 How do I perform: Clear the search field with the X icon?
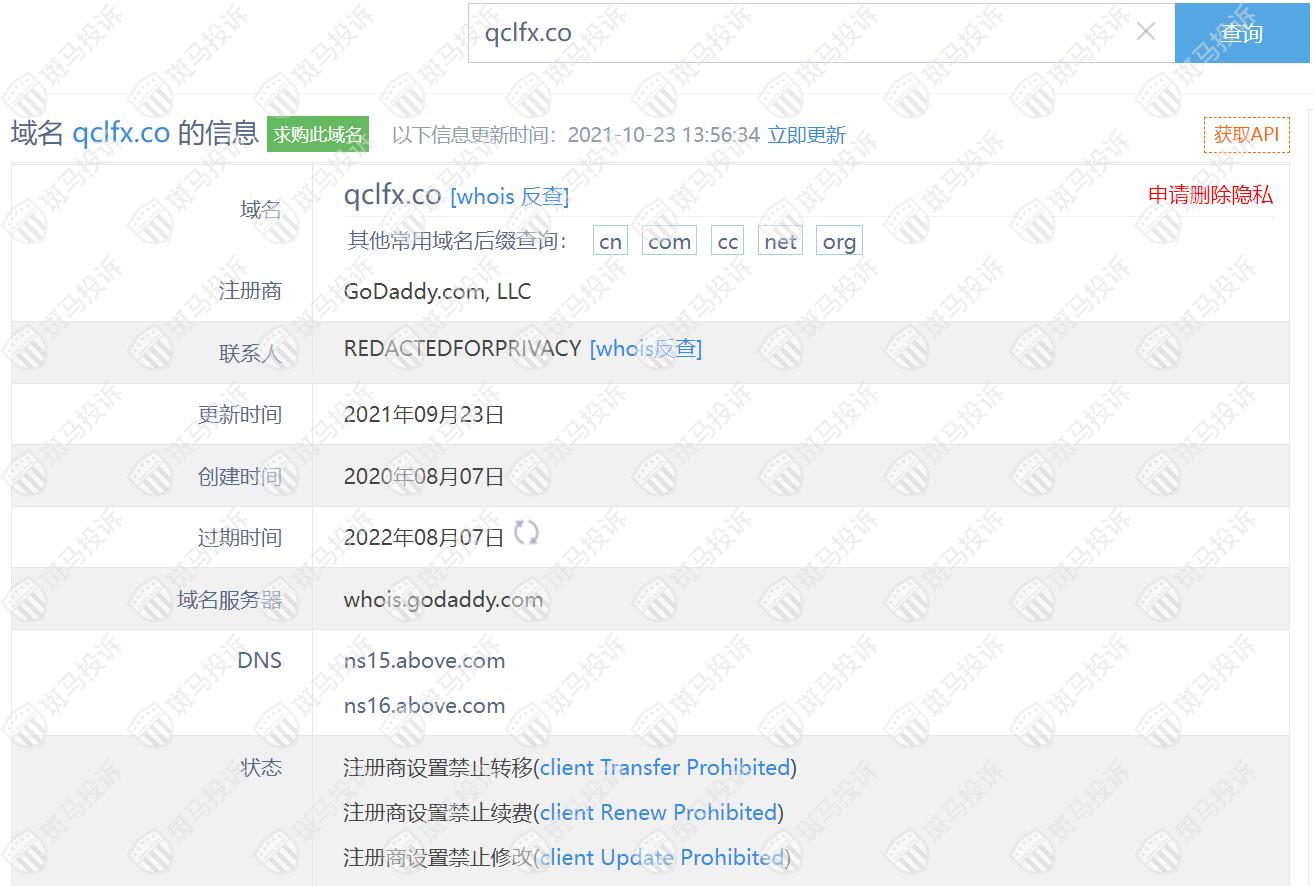[x=1146, y=32]
